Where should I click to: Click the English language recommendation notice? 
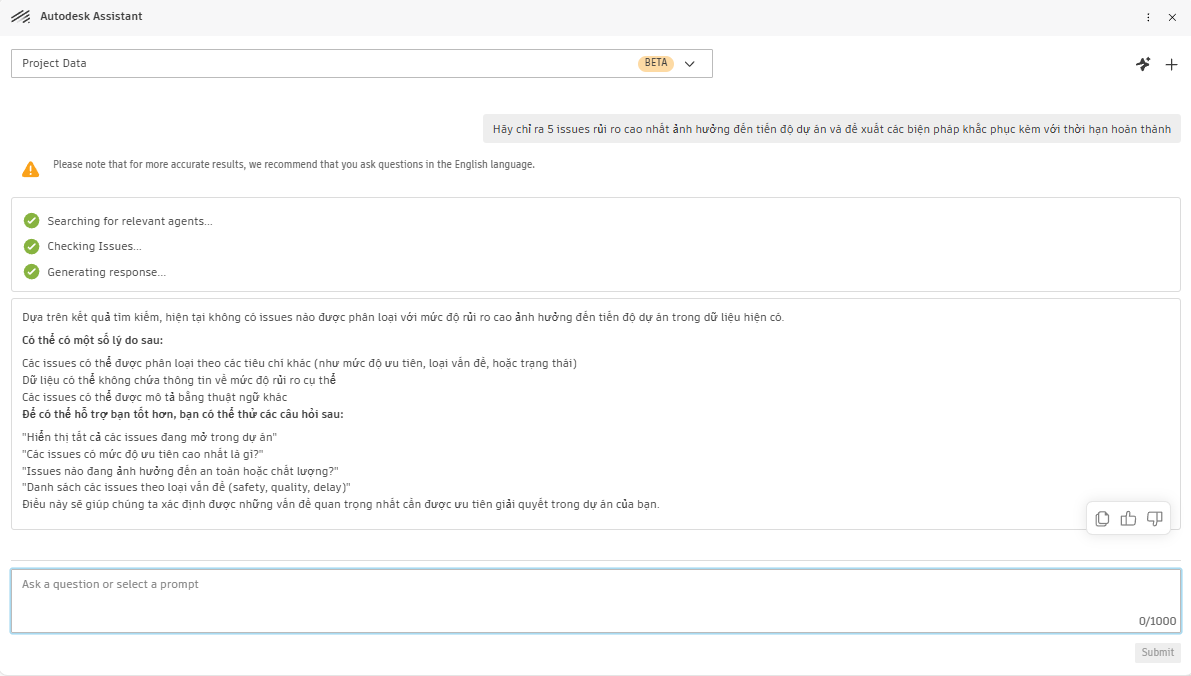point(294,165)
